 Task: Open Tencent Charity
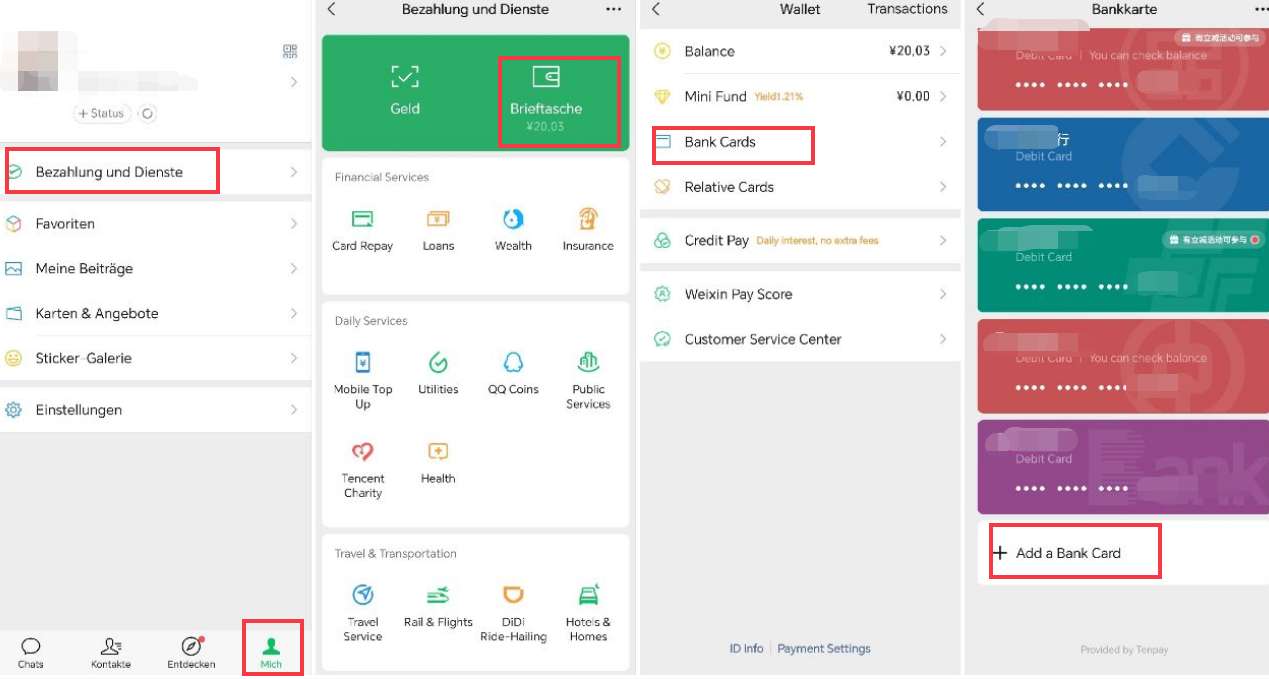(363, 470)
